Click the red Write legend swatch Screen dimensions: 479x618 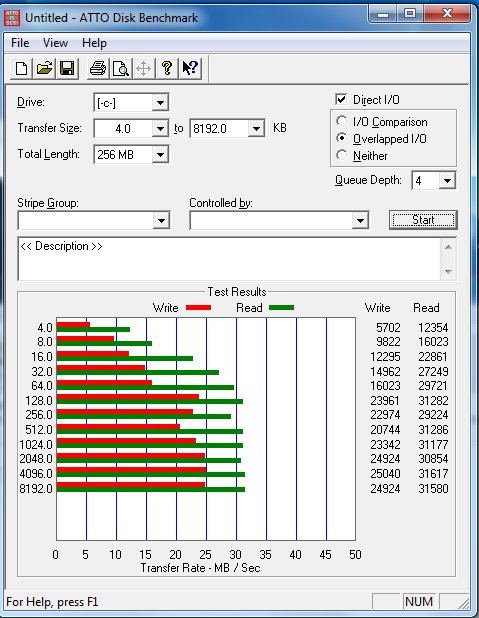(198, 307)
